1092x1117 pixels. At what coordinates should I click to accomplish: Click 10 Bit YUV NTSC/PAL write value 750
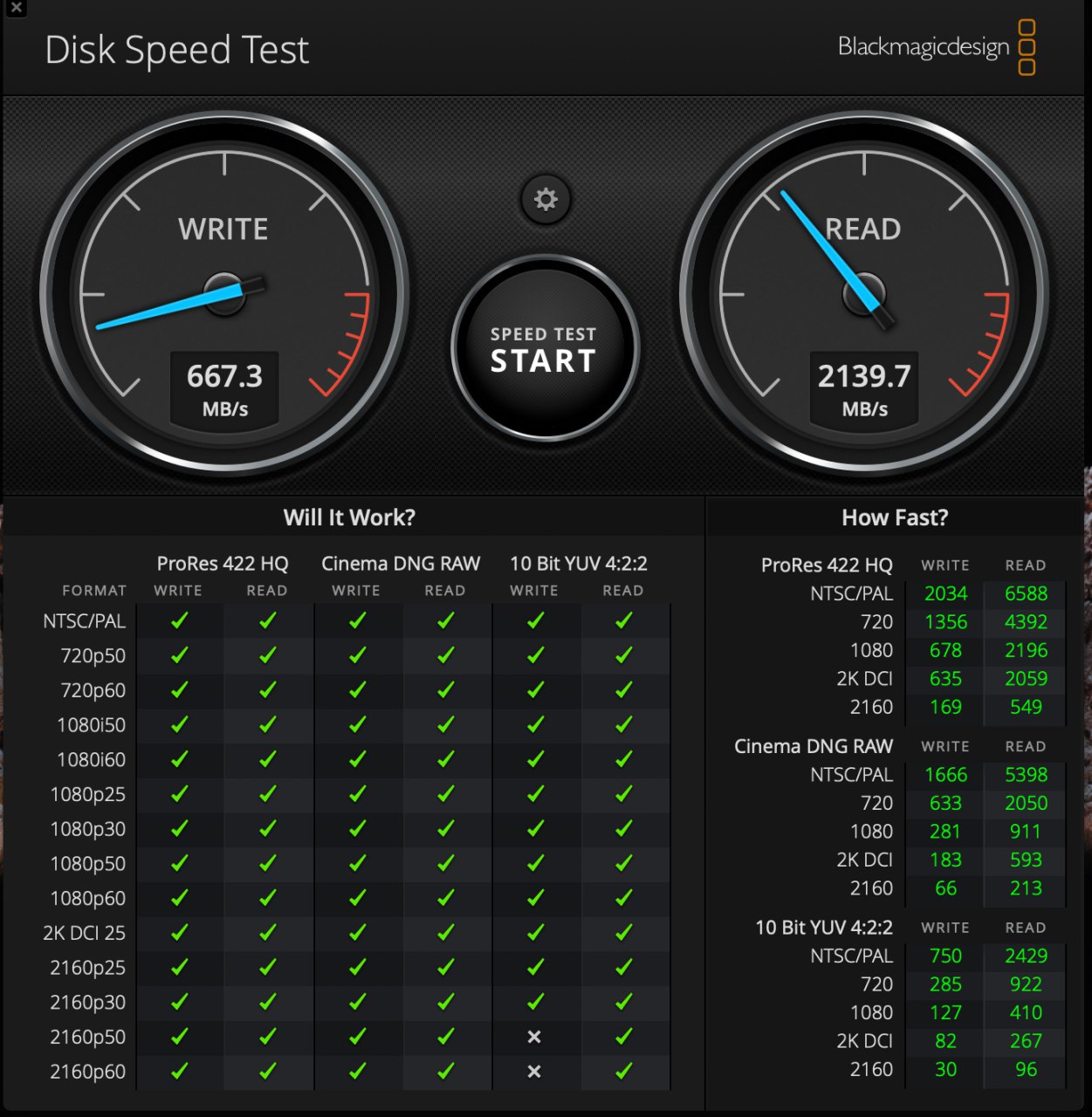945,956
